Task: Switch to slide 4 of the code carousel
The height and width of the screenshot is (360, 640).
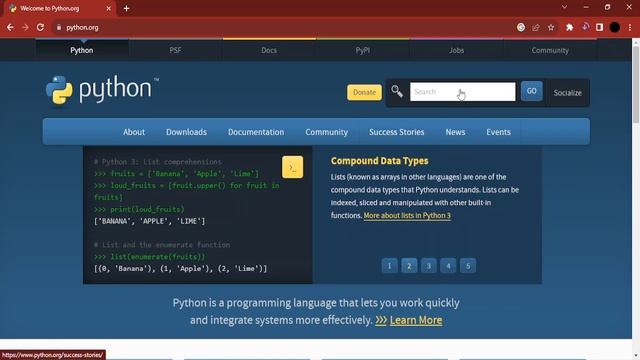Action: 448,266
